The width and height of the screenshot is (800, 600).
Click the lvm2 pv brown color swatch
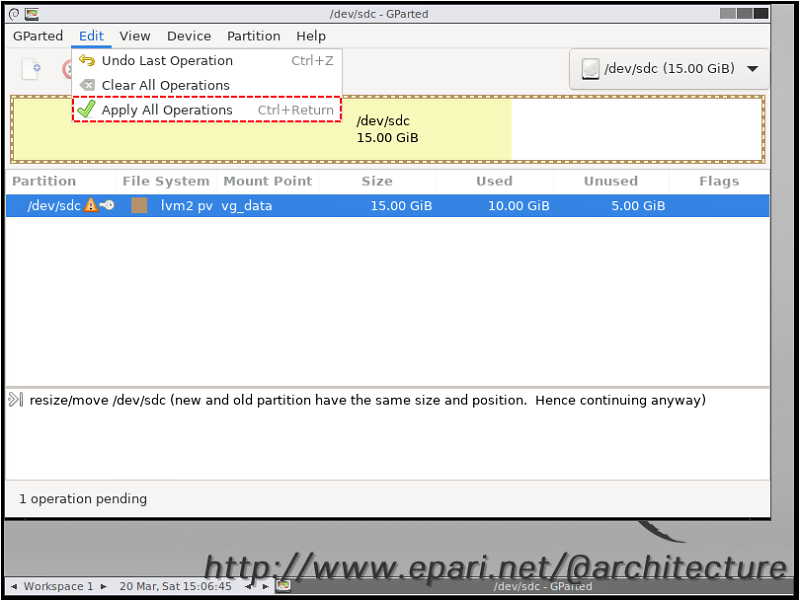pos(139,205)
